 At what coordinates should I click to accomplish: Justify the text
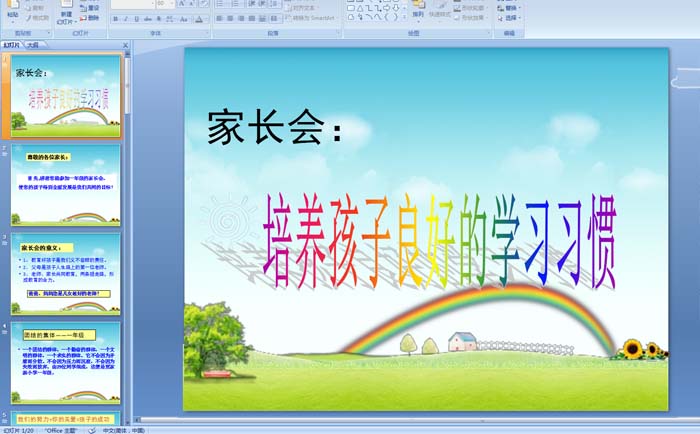coord(252,18)
